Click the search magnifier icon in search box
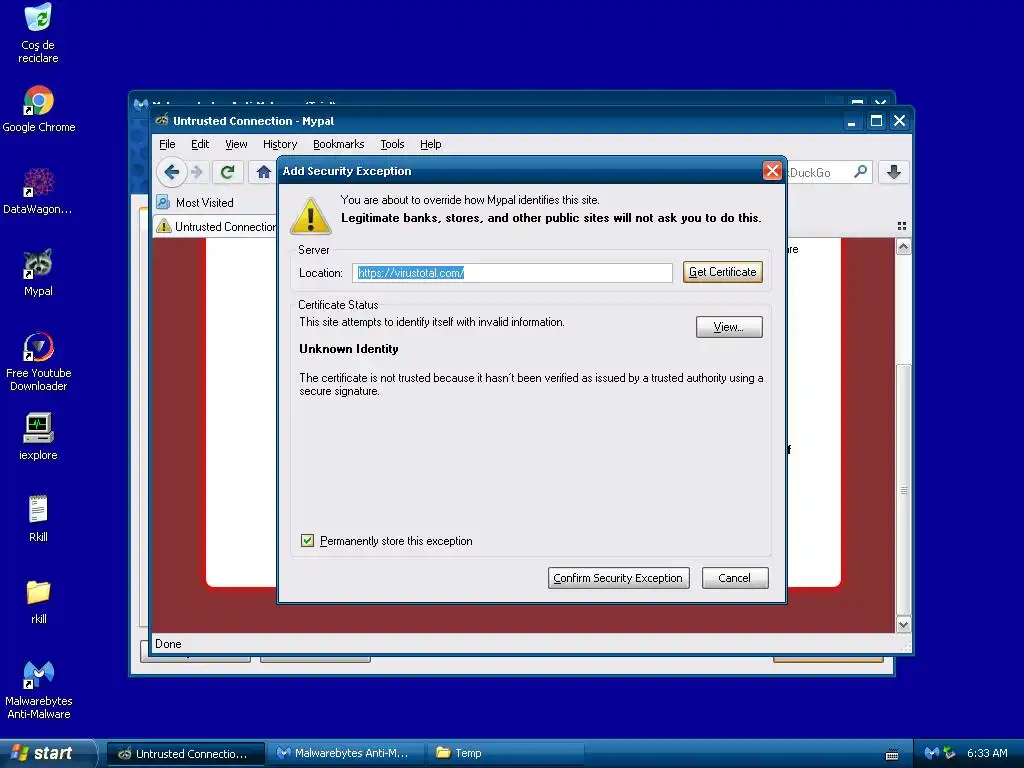The height and width of the screenshot is (768, 1024). tap(861, 172)
